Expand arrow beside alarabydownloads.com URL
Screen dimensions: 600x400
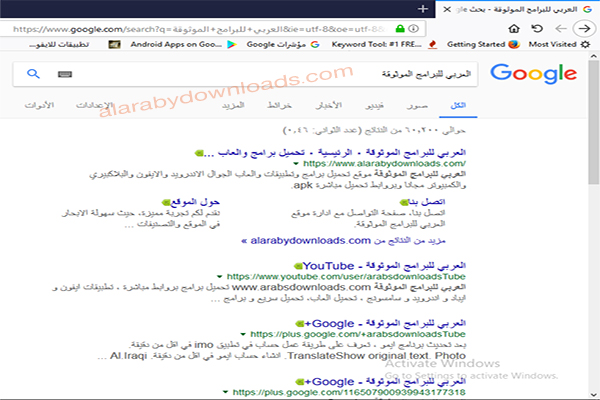296,164
